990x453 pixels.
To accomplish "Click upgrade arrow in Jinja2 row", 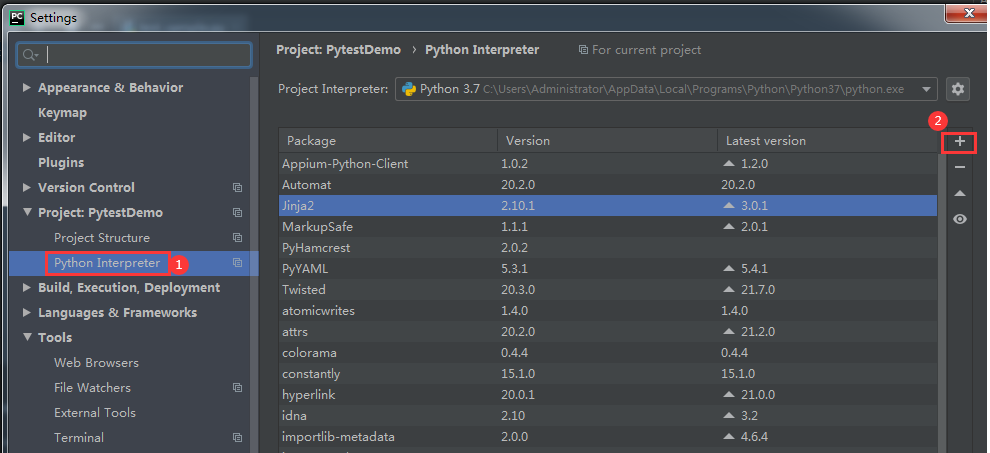I will pyautogui.click(x=729, y=205).
